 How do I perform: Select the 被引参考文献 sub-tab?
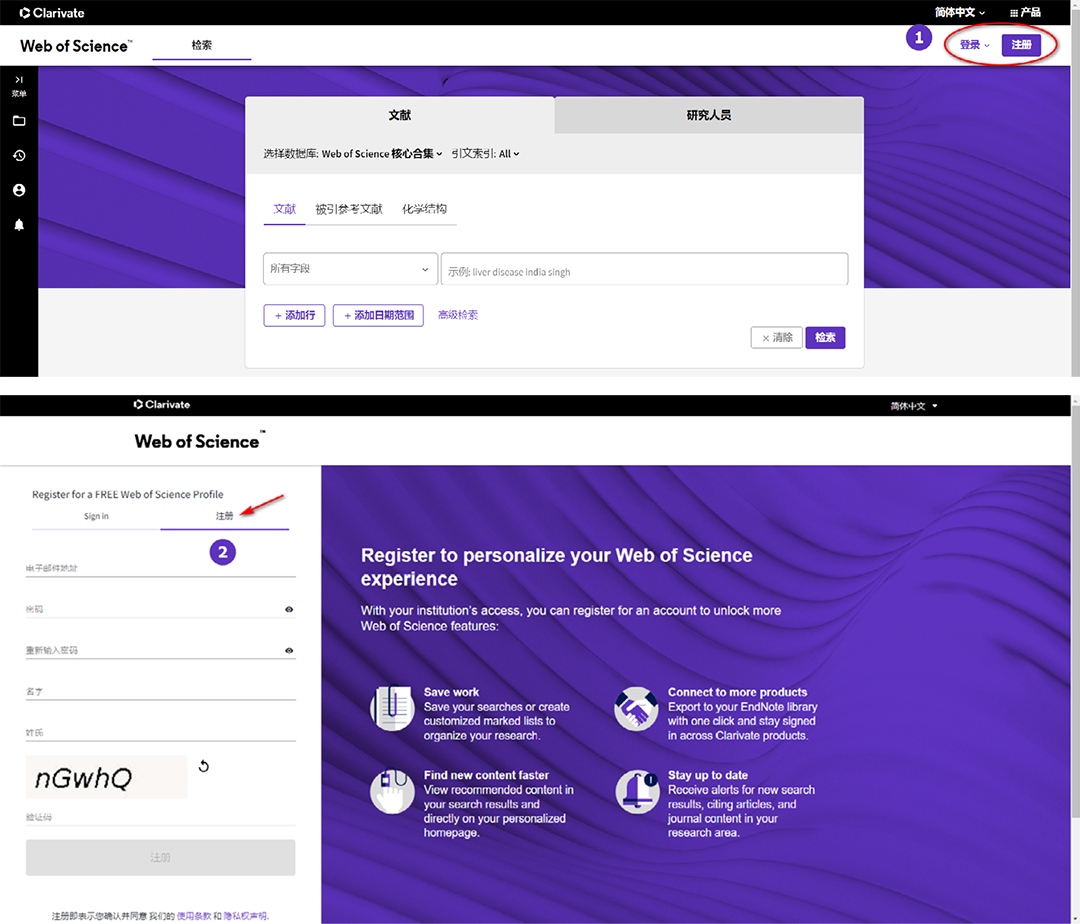coord(349,209)
